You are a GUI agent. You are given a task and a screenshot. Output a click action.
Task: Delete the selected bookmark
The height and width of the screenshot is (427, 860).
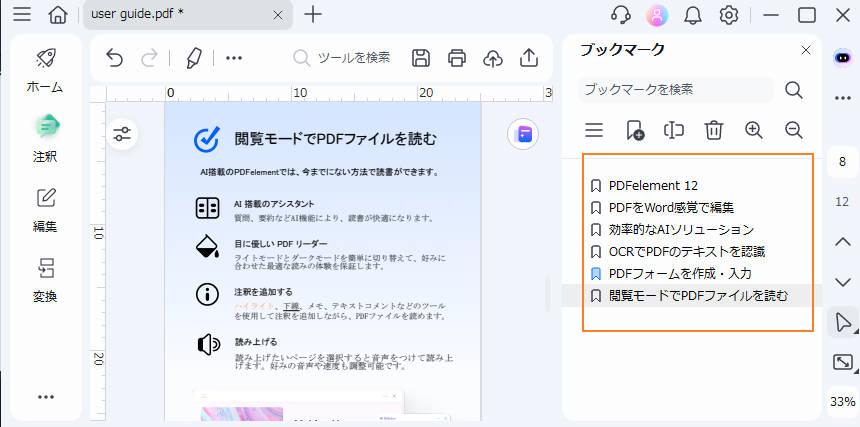(714, 130)
